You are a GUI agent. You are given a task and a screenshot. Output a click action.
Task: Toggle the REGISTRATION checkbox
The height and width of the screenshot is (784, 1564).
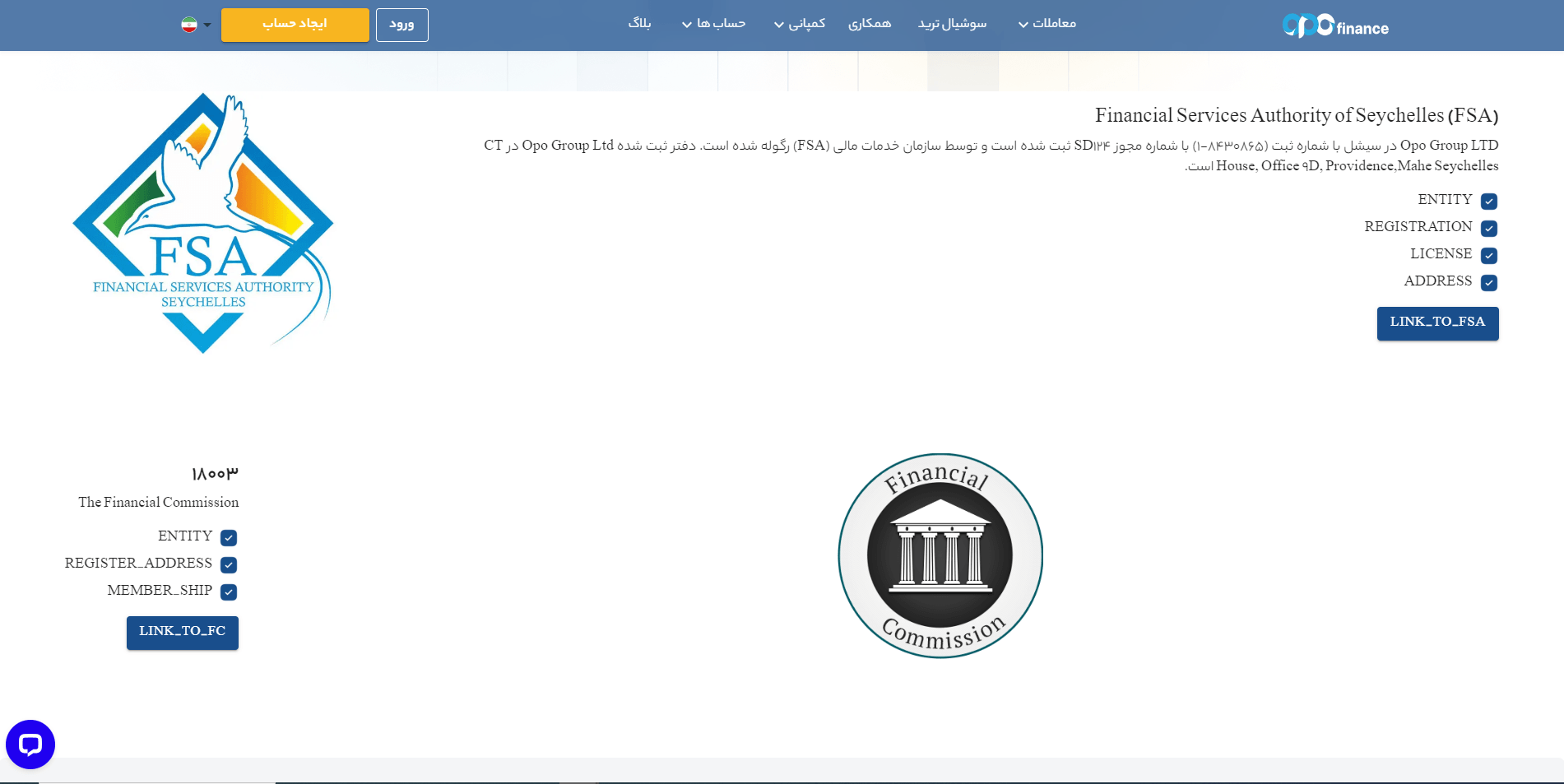click(1489, 228)
